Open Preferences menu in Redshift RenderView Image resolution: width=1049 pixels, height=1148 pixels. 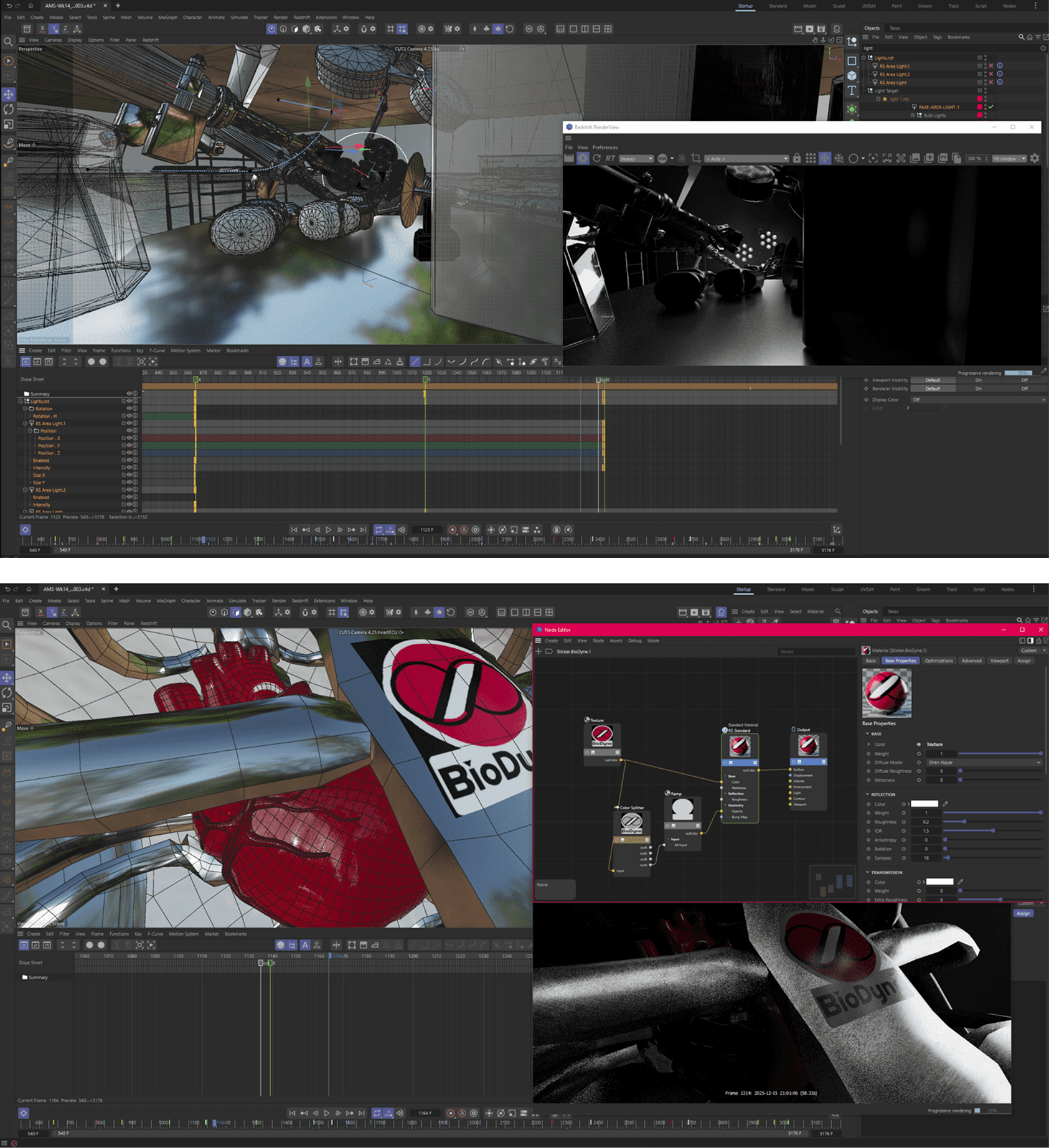coord(604,148)
